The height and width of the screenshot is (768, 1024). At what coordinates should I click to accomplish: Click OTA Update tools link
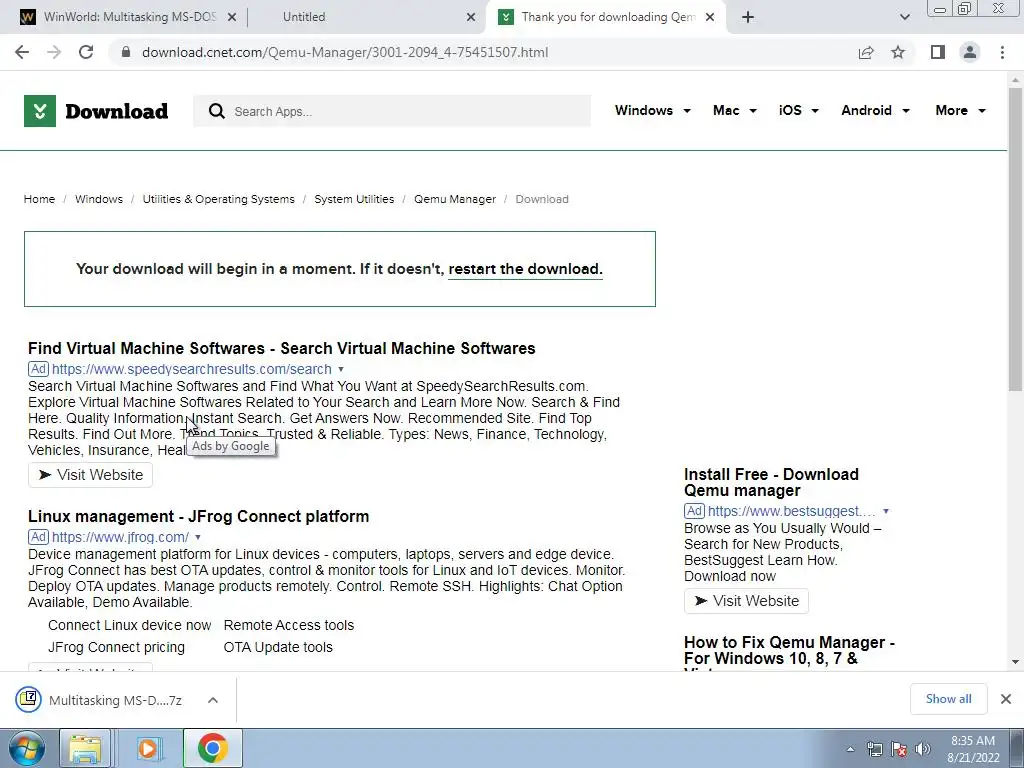[278, 647]
